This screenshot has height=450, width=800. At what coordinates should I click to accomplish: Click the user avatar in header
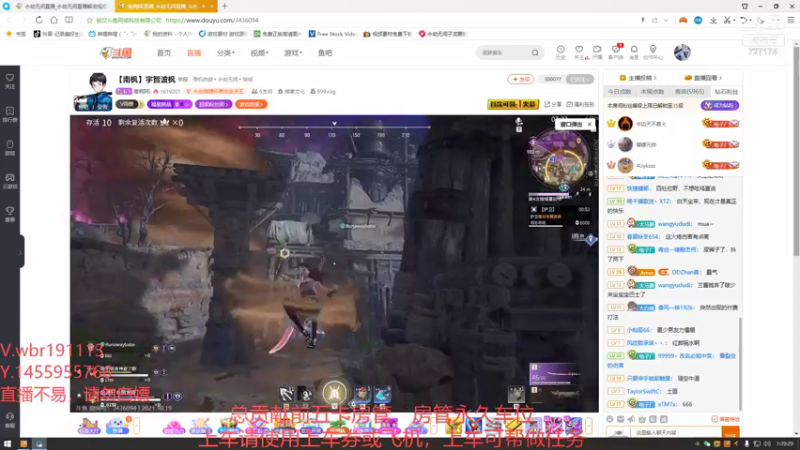[682, 52]
